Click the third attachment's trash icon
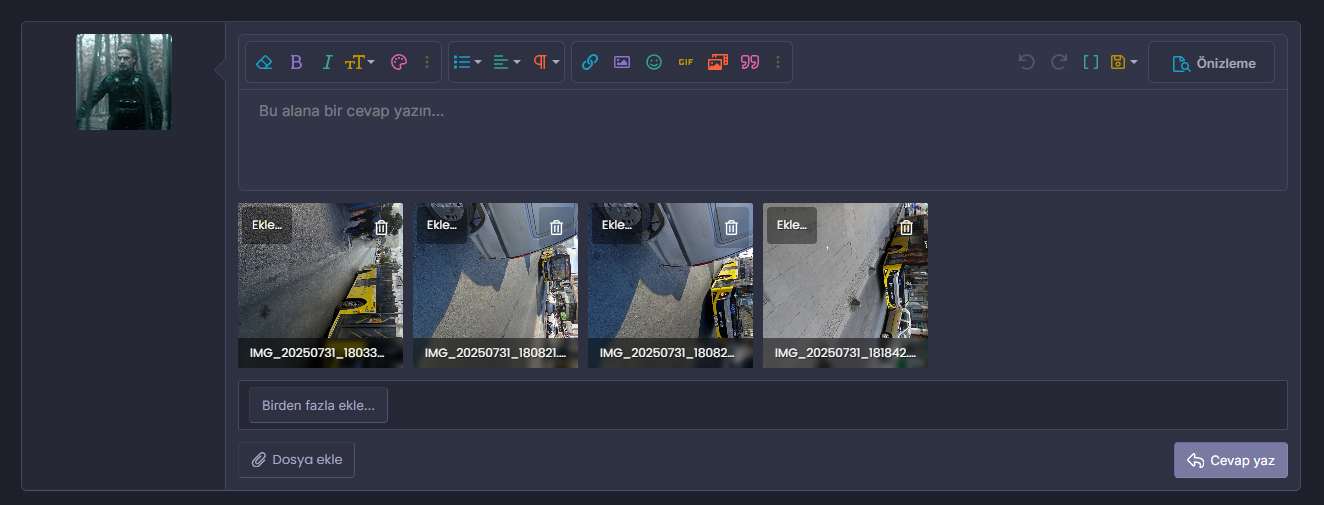1324x505 pixels. pyautogui.click(x=731, y=227)
